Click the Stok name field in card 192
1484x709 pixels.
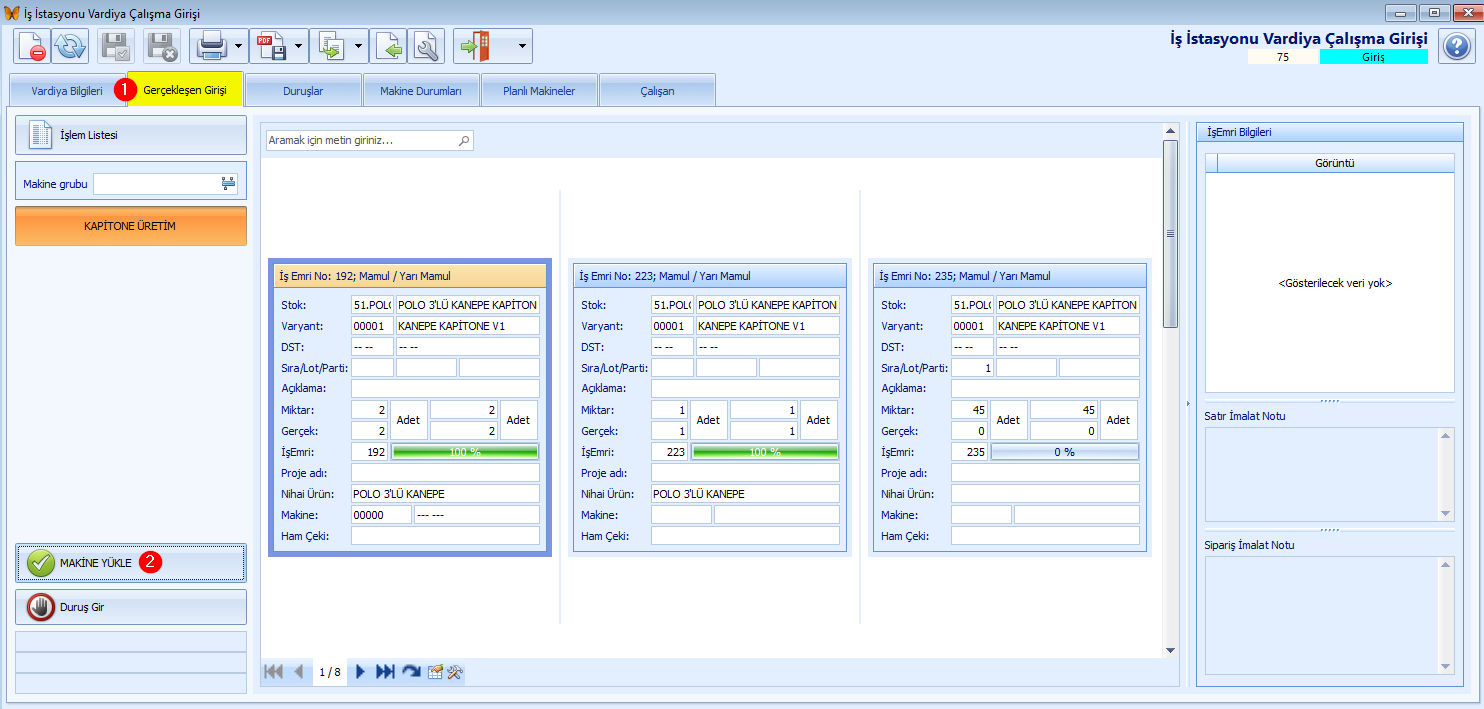click(x=468, y=305)
